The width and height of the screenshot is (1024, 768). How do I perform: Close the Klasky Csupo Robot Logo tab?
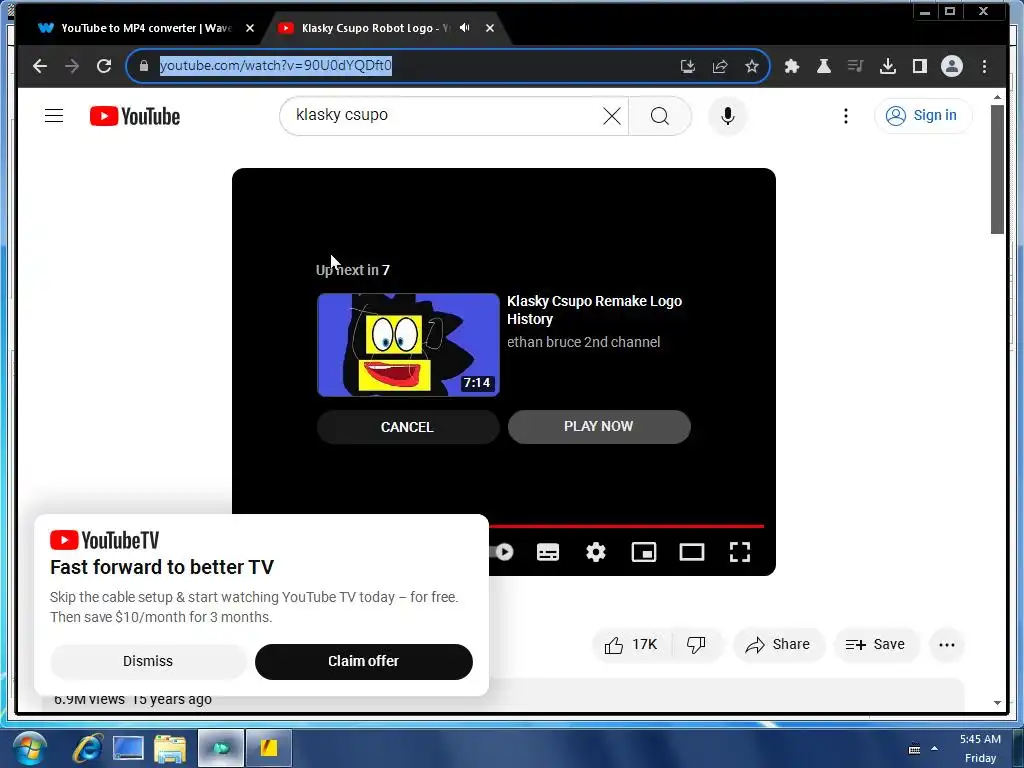tap(490, 28)
